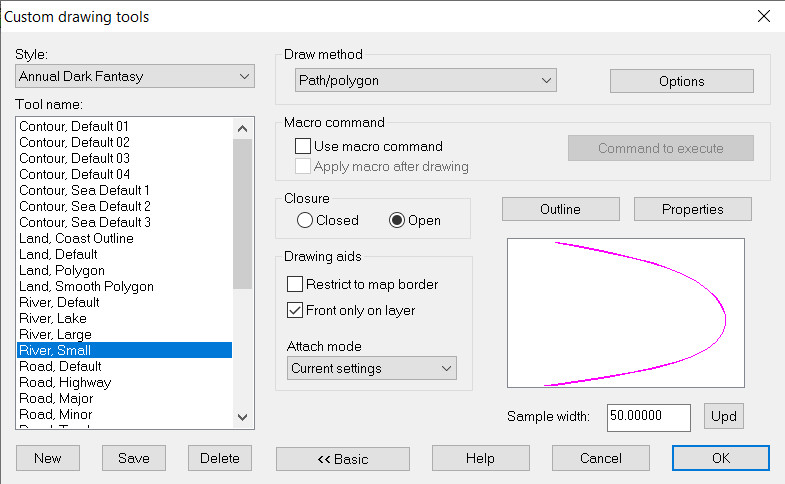Image resolution: width=785 pixels, height=484 pixels.
Task: Focus the Sample width input field
Action: click(x=649, y=417)
